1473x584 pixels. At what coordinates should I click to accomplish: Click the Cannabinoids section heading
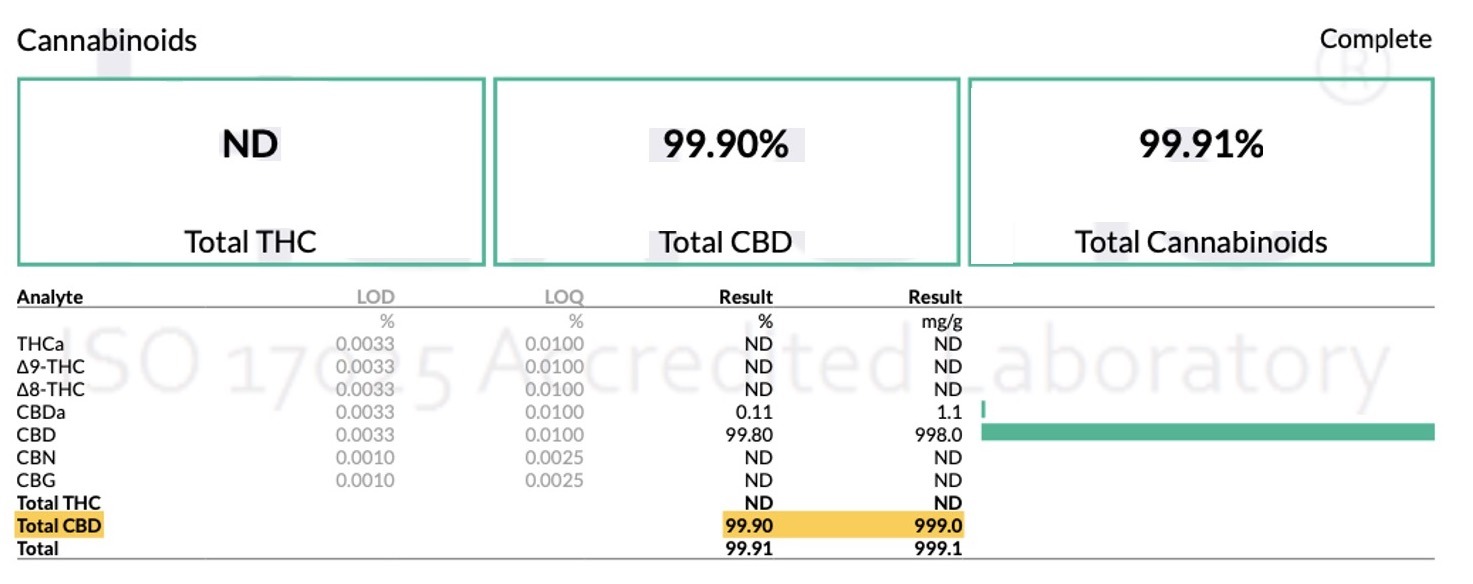click(107, 41)
